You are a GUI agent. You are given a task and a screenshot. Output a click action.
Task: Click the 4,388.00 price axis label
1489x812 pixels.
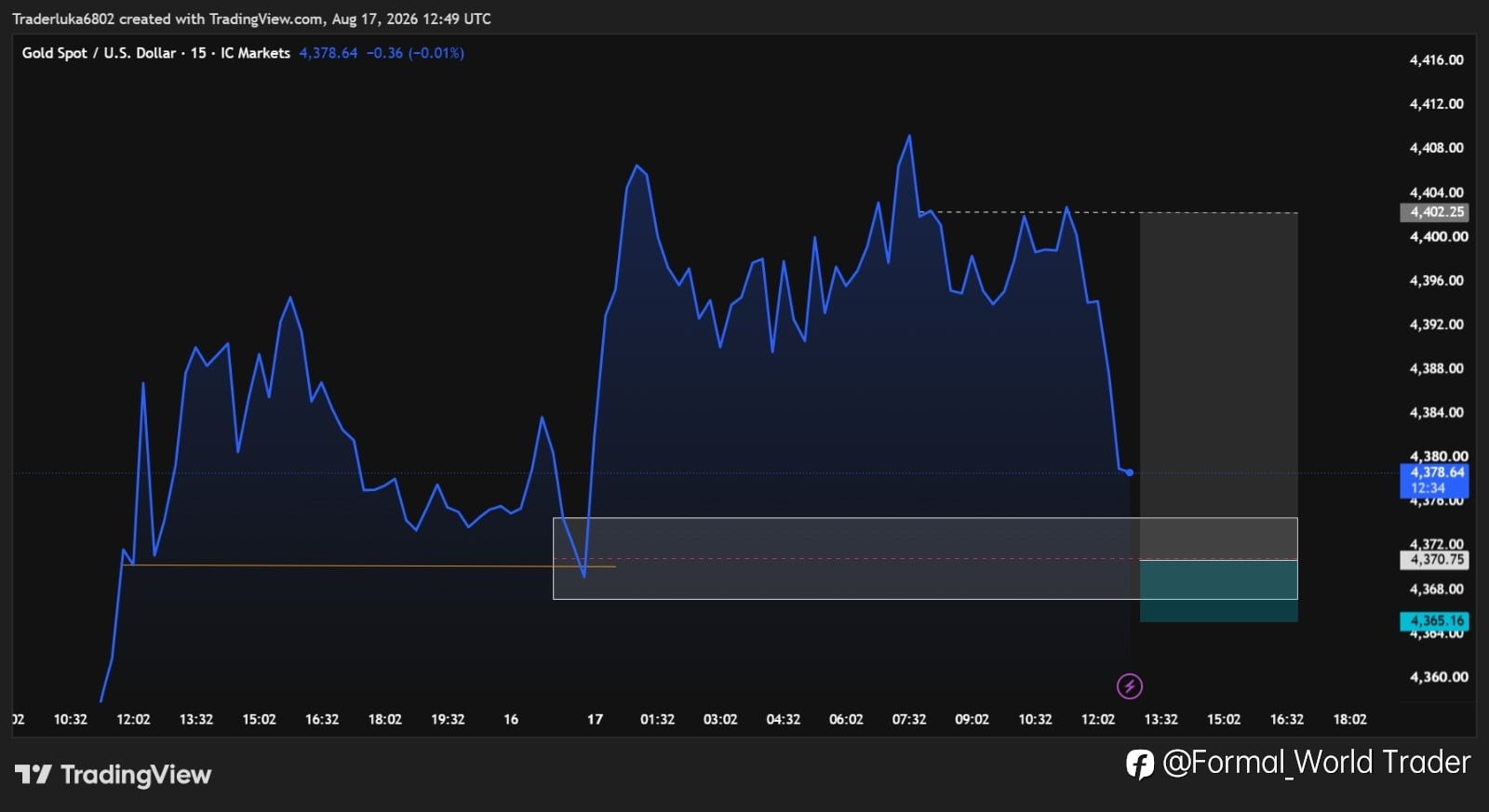click(1437, 368)
